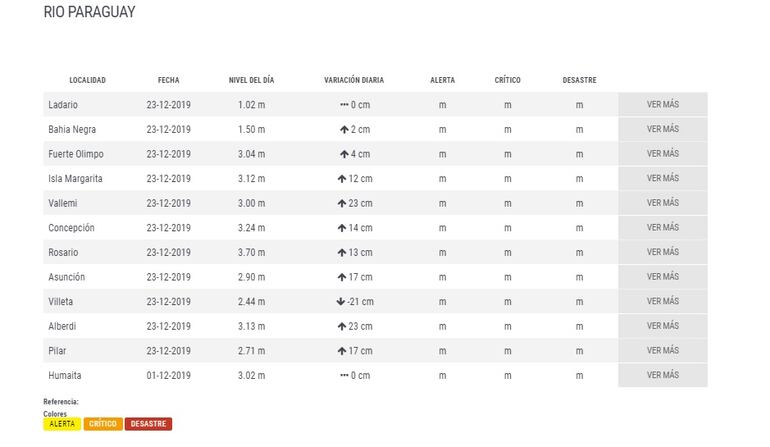770x447 pixels.
Task: Click the up arrow icon in Fuerte Olimpo row
Action: (x=344, y=154)
